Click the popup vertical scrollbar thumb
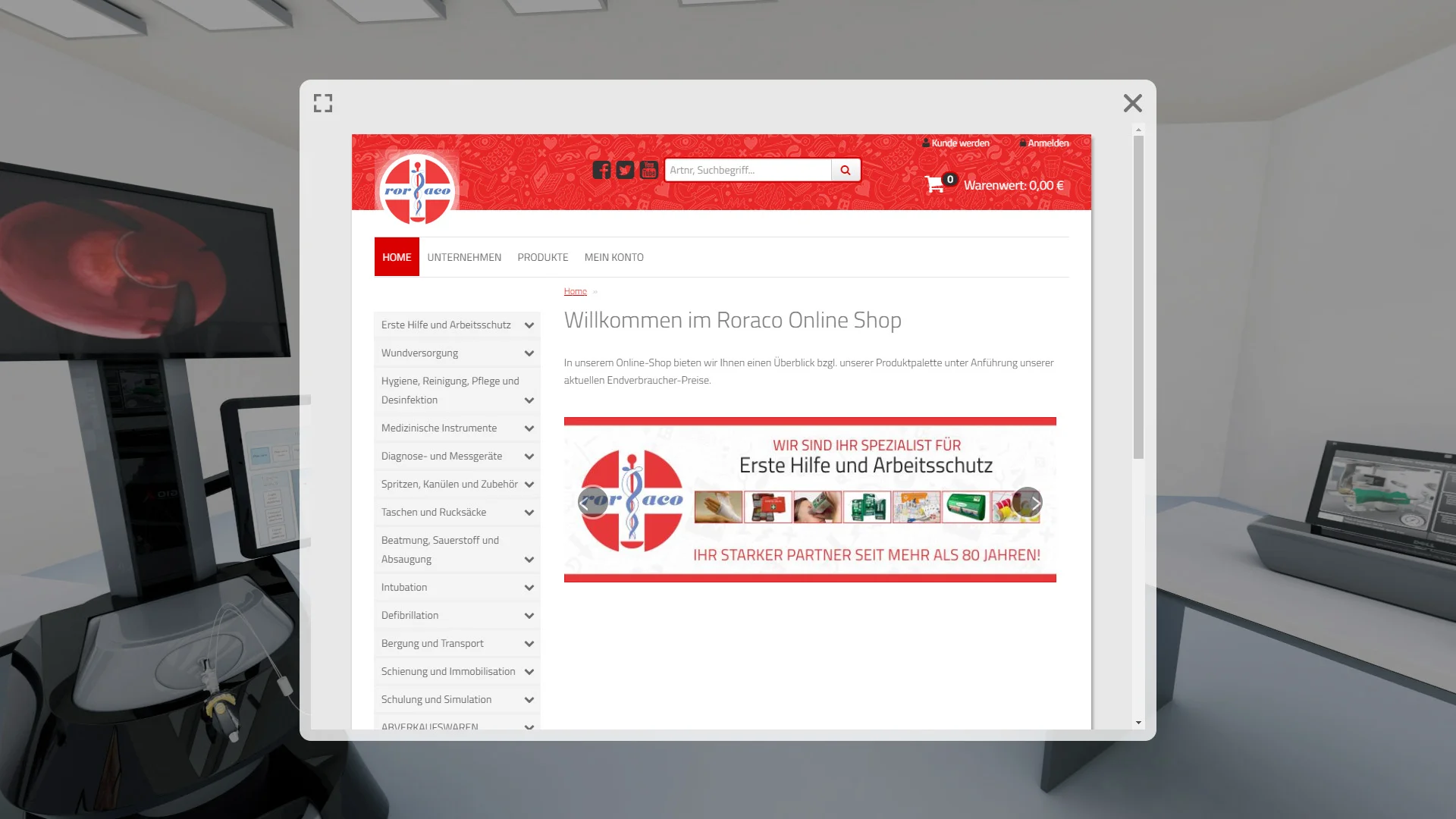This screenshot has height=819, width=1456. [1138, 297]
